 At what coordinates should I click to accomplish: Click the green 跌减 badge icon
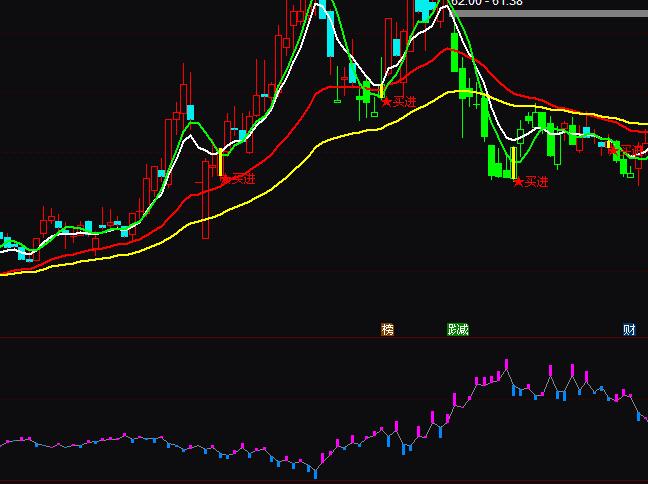(x=457, y=329)
